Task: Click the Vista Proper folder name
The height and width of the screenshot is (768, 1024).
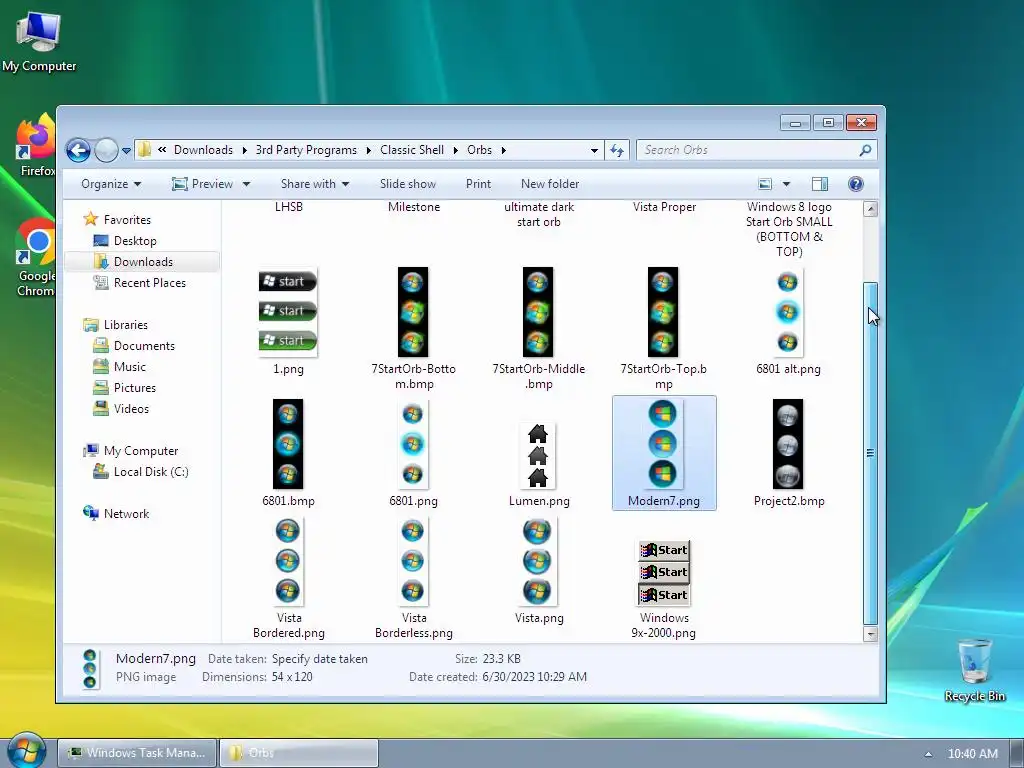Action: point(664,207)
